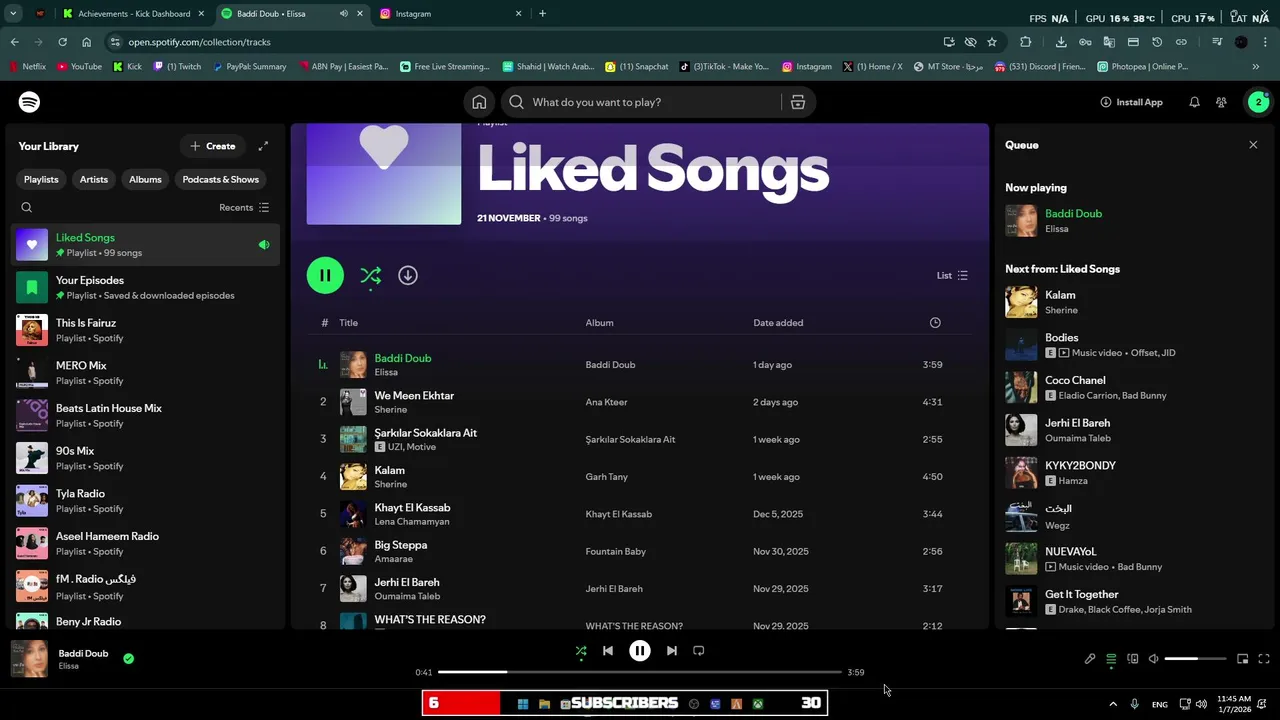Image resolution: width=1280 pixels, height=720 pixels.
Task: Show hidden icons in system tray
Action: [x=1113, y=704]
